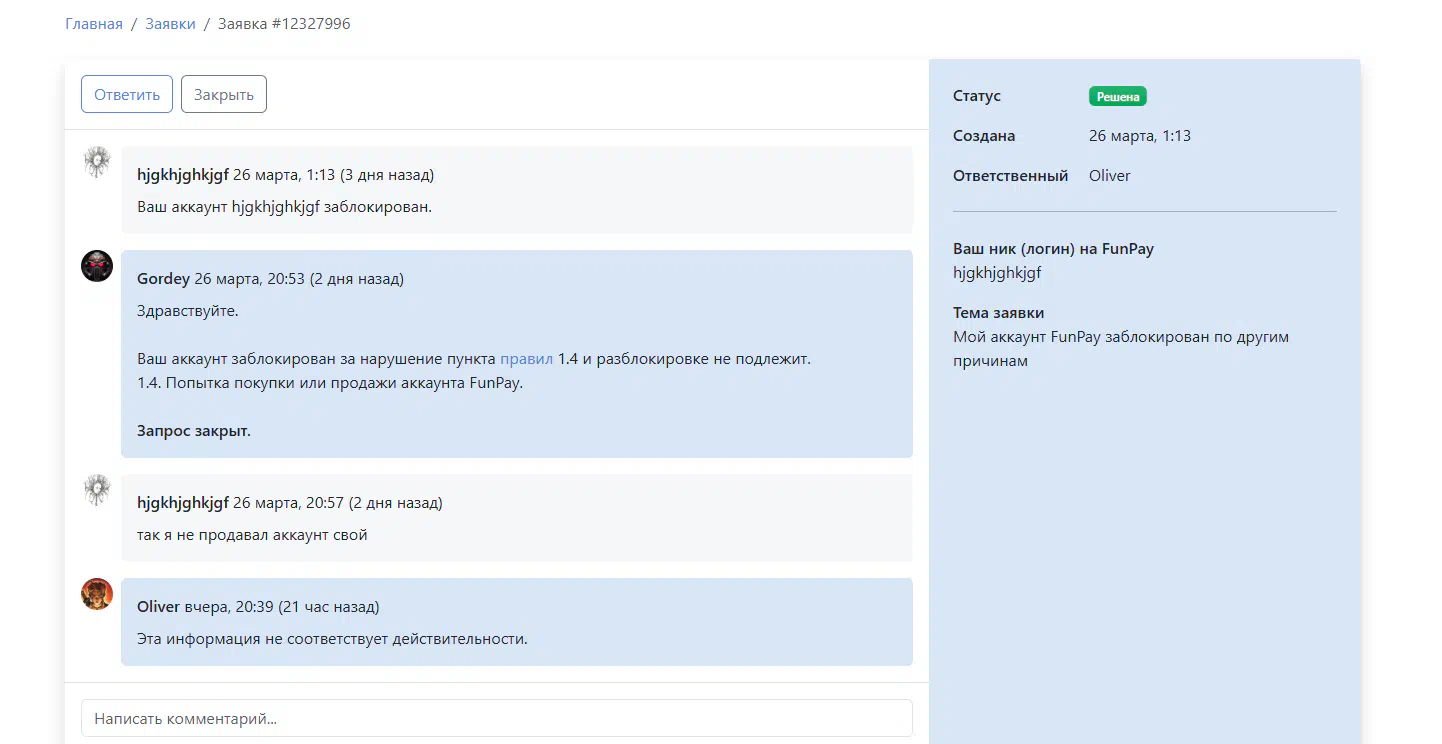Click the bold Запрос закрыт text

click(194, 431)
